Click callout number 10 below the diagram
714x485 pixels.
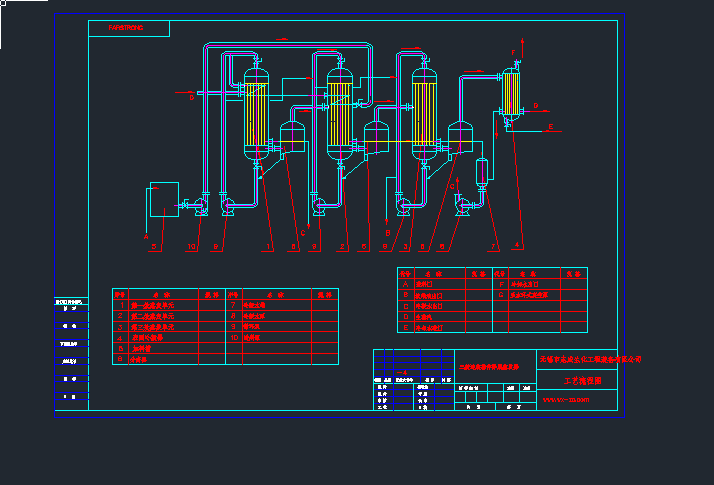pos(192,246)
